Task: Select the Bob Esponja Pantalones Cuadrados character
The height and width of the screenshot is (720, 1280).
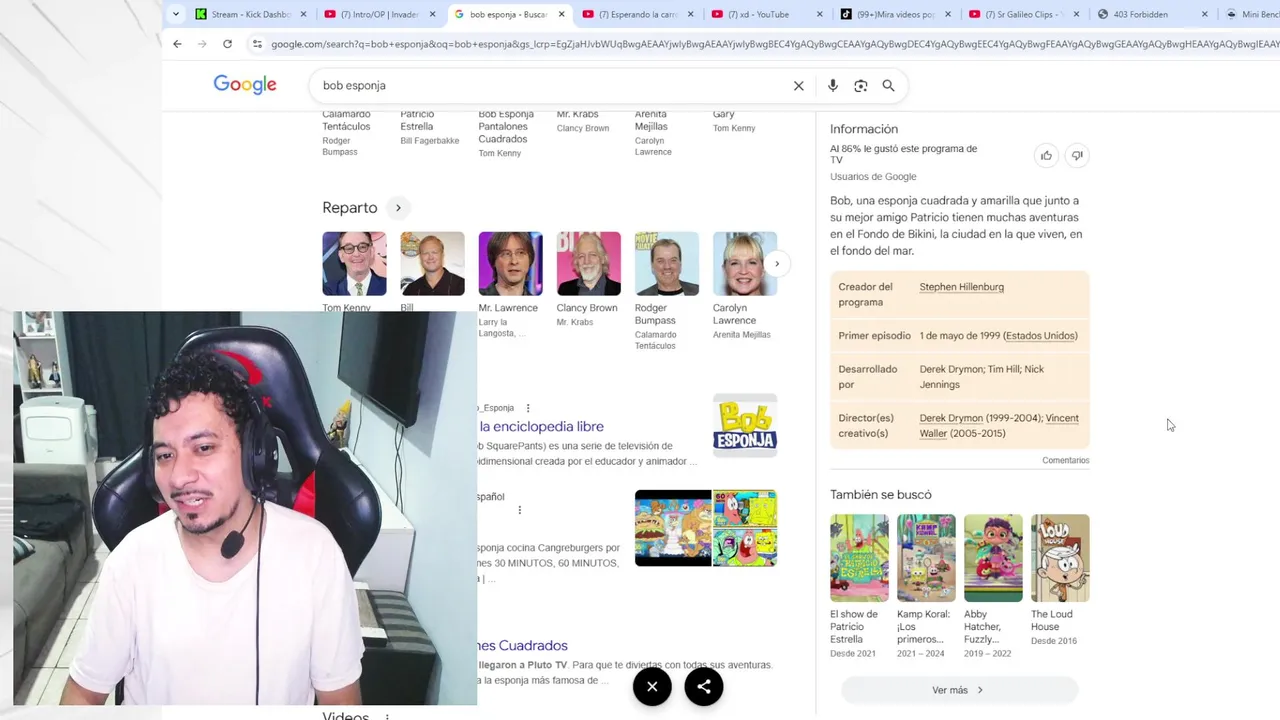Action: coord(506,133)
